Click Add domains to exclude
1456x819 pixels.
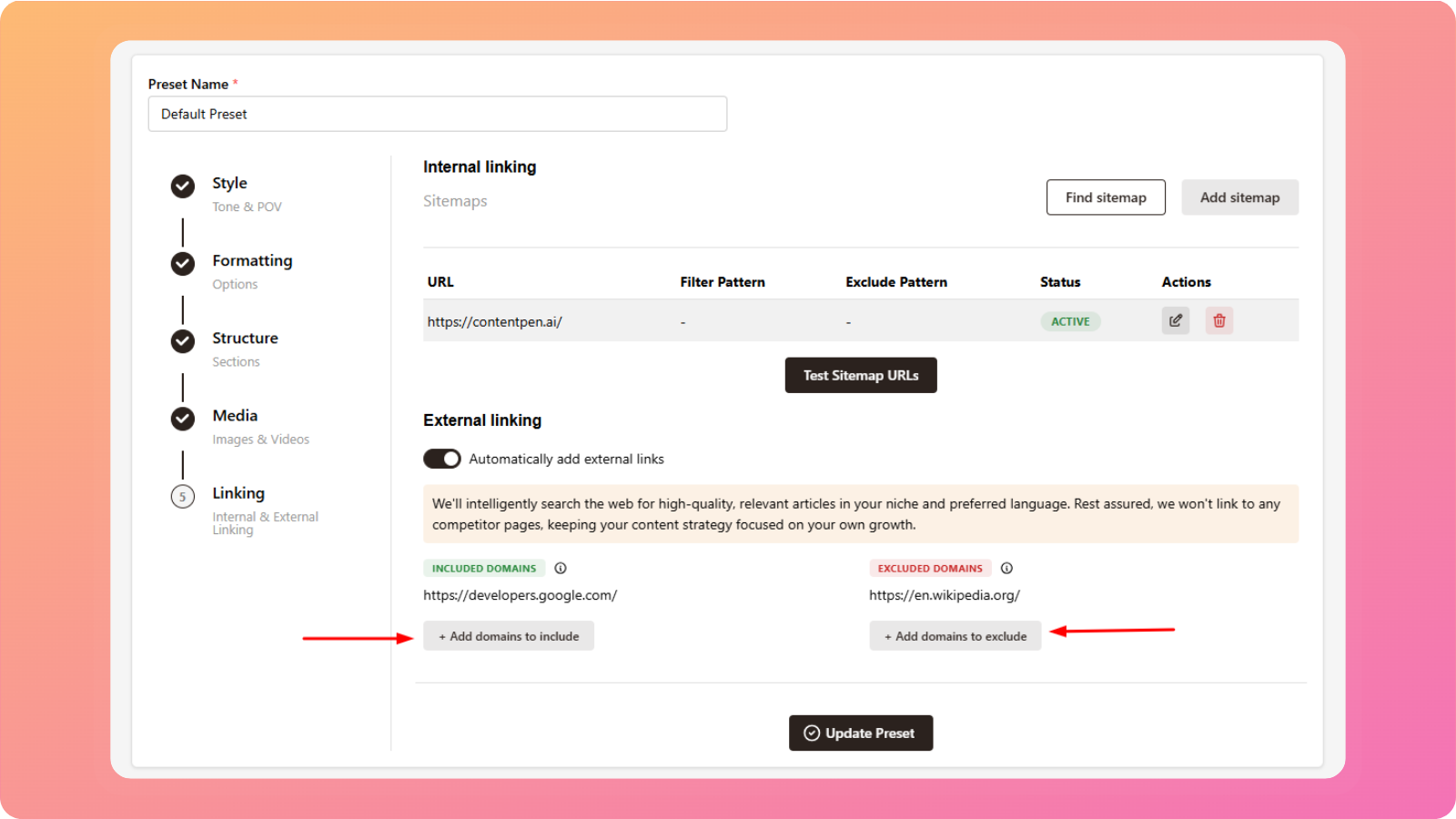(955, 636)
